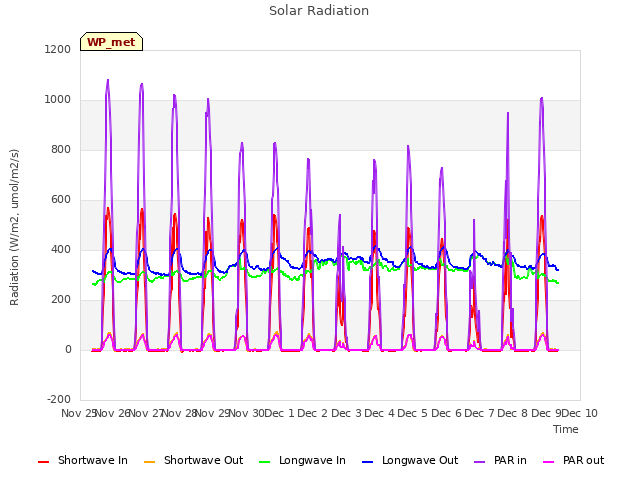The height and width of the screenshot is (480, 640).
Task: Click the 1200 y-axis tick label
Action: [58, 49]
